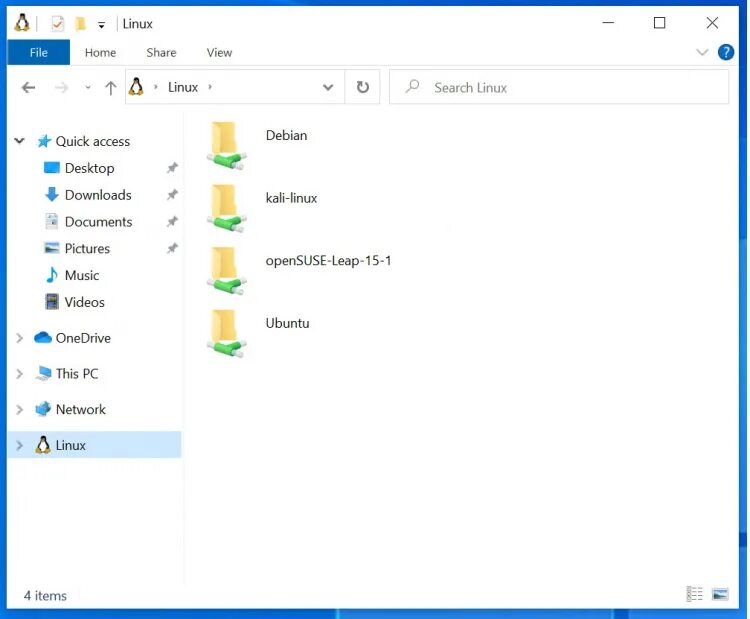Collapse the Quick access tree node

[19, 141]
